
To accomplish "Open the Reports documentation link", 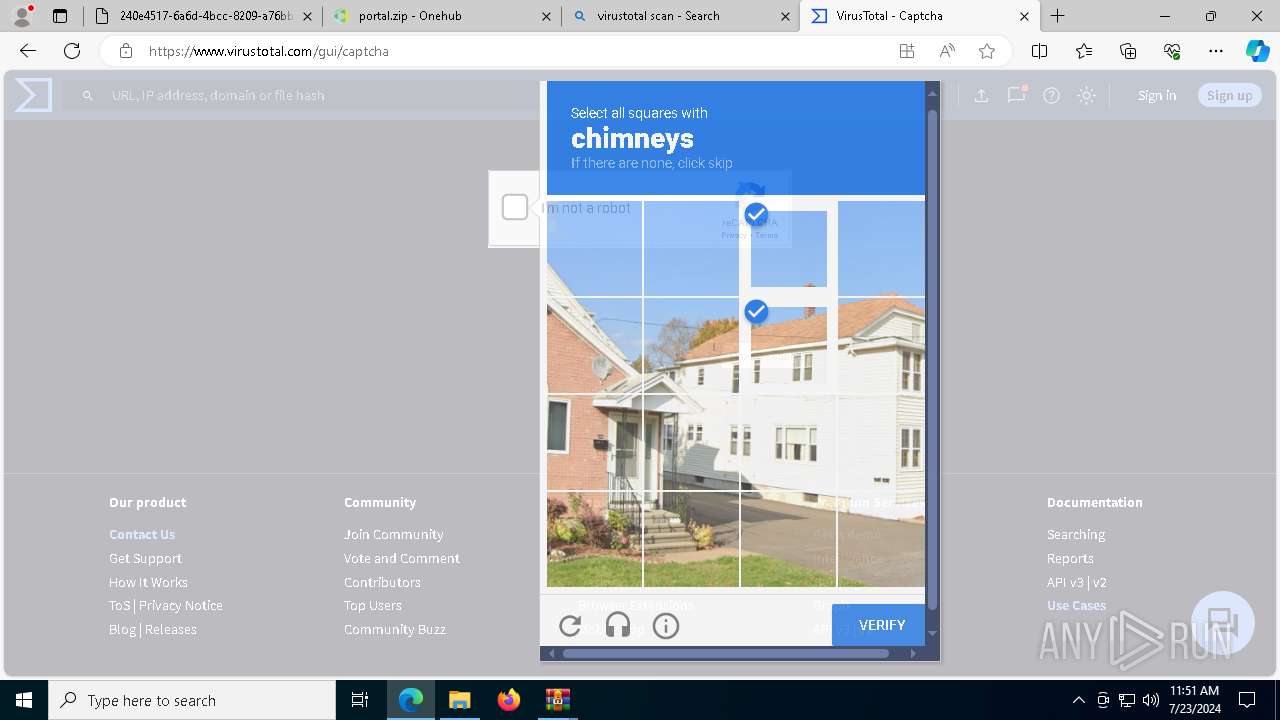I will [1070, 558].
